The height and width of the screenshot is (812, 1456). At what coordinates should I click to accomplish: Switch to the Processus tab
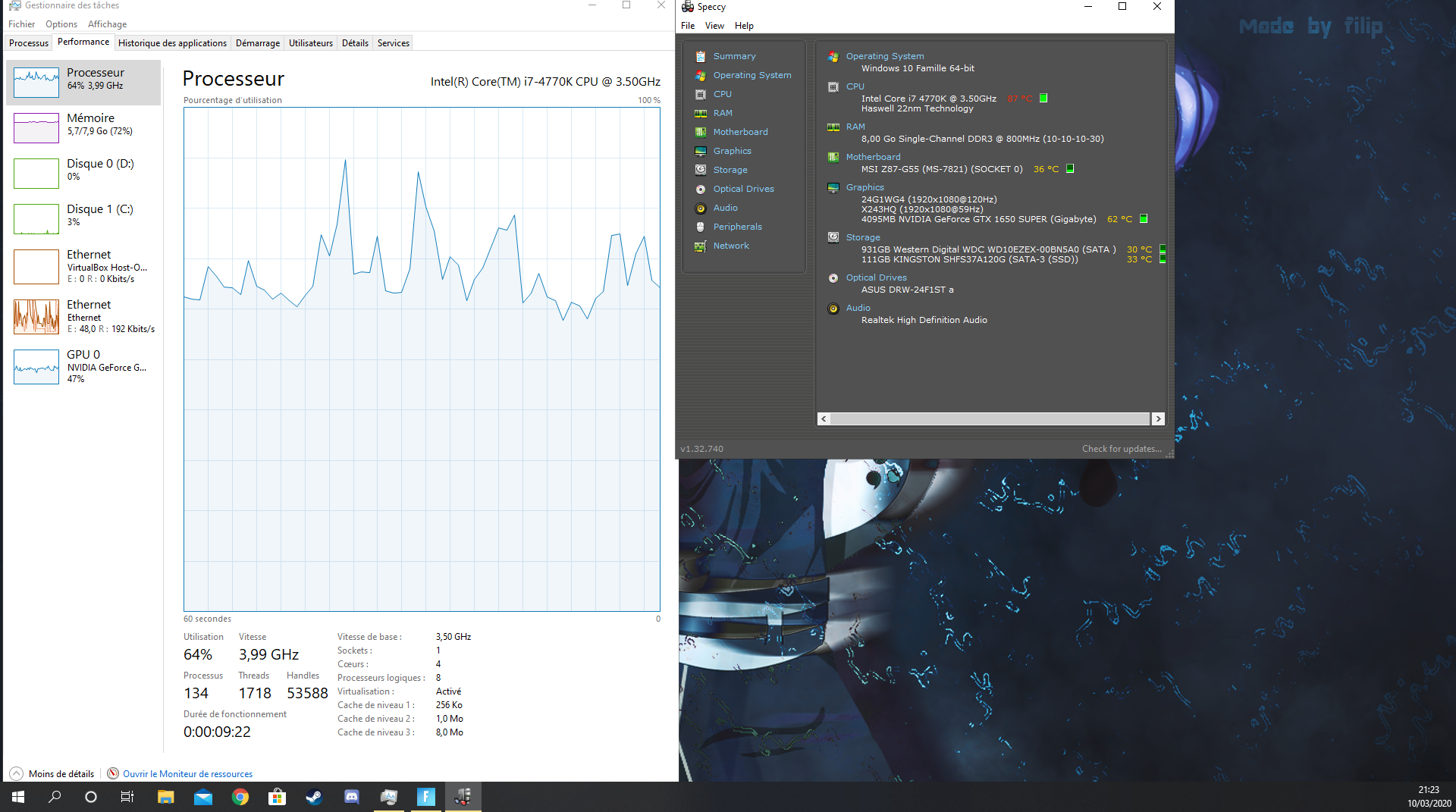pyautogui.click(x=29, y=43)
